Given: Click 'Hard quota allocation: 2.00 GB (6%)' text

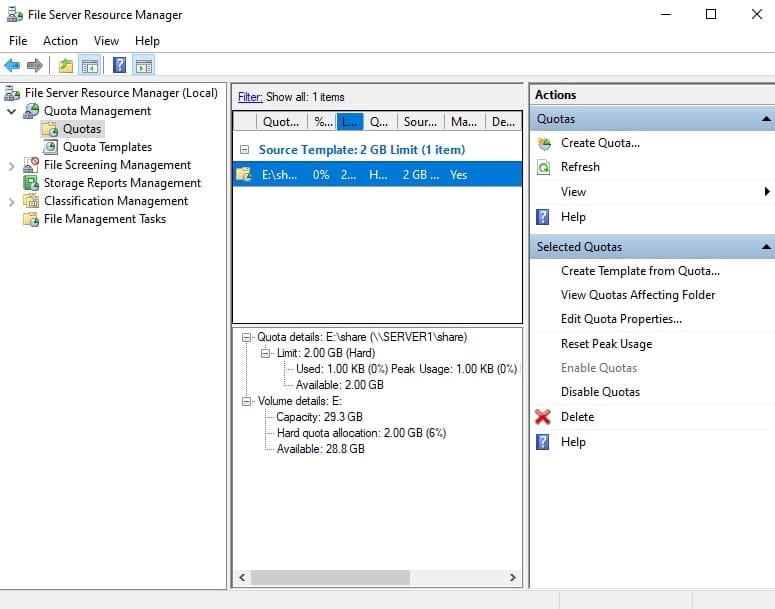Looking at the screenshot, I should [361, 433].
